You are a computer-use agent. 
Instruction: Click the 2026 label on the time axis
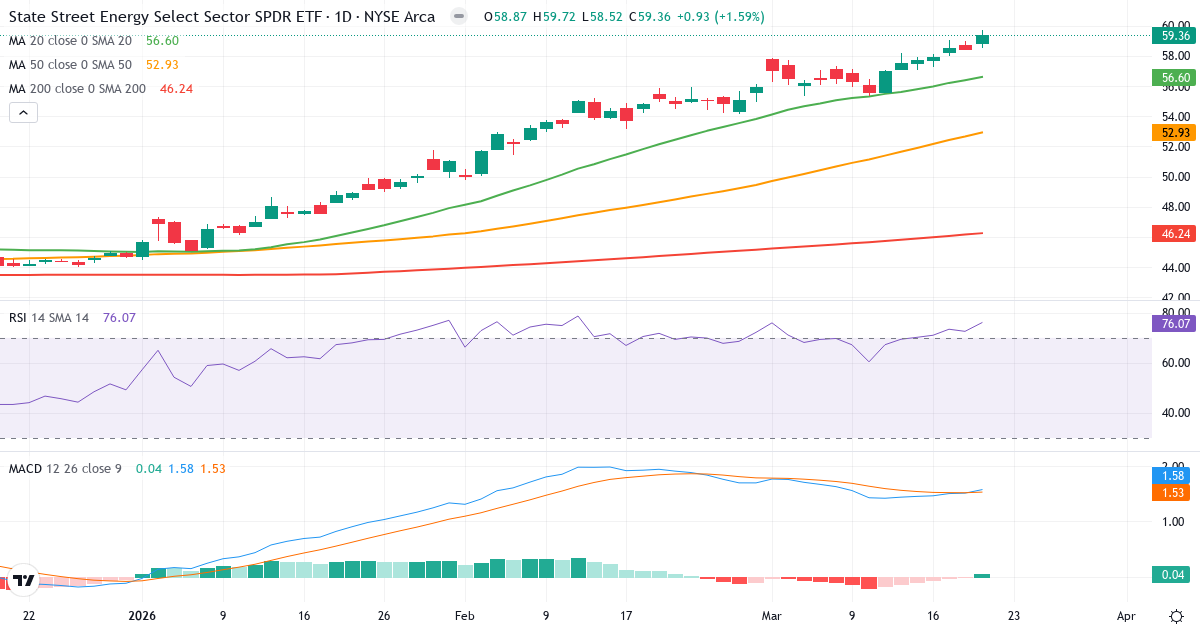143,617
